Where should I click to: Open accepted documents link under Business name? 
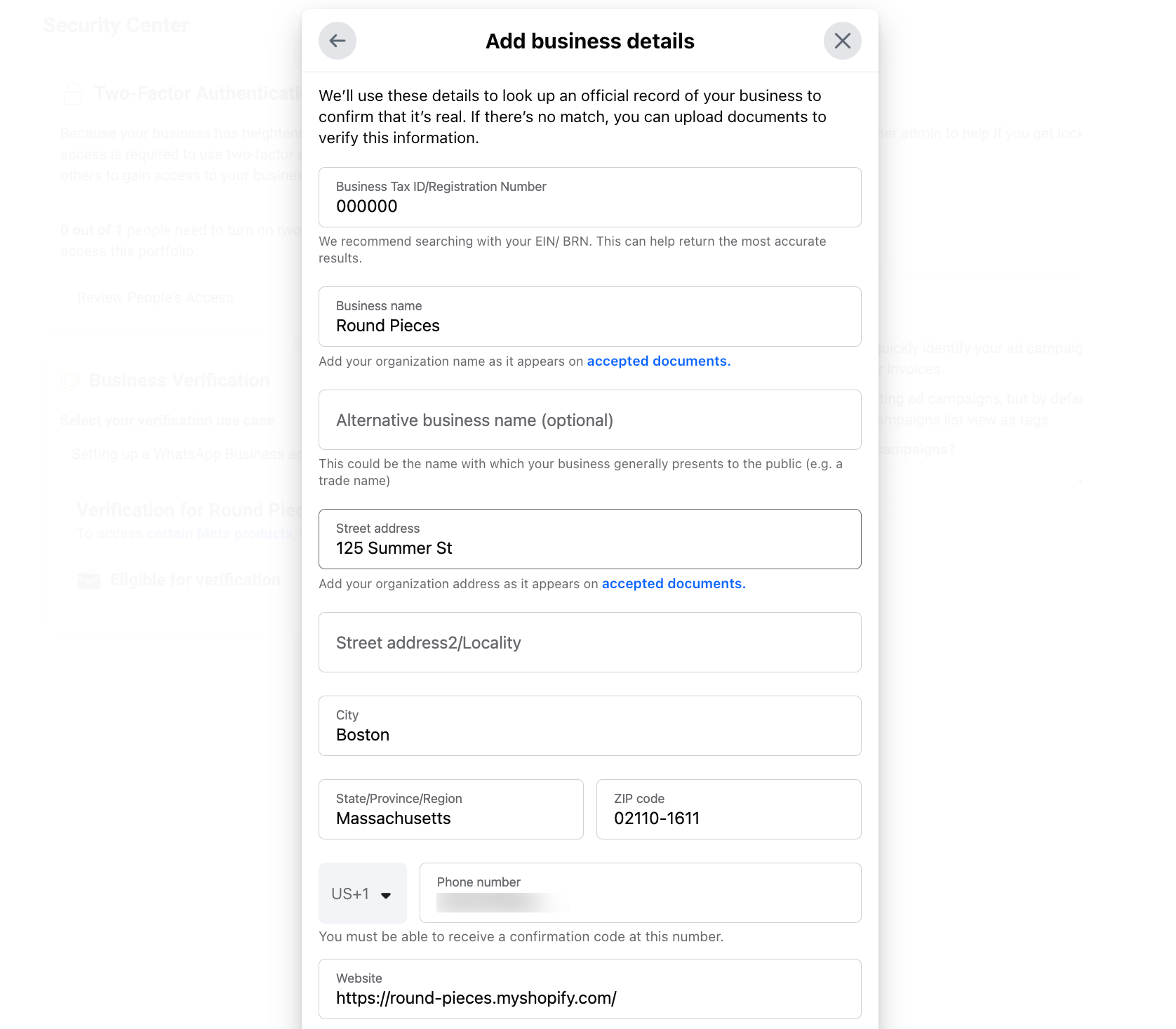(657, 361)
